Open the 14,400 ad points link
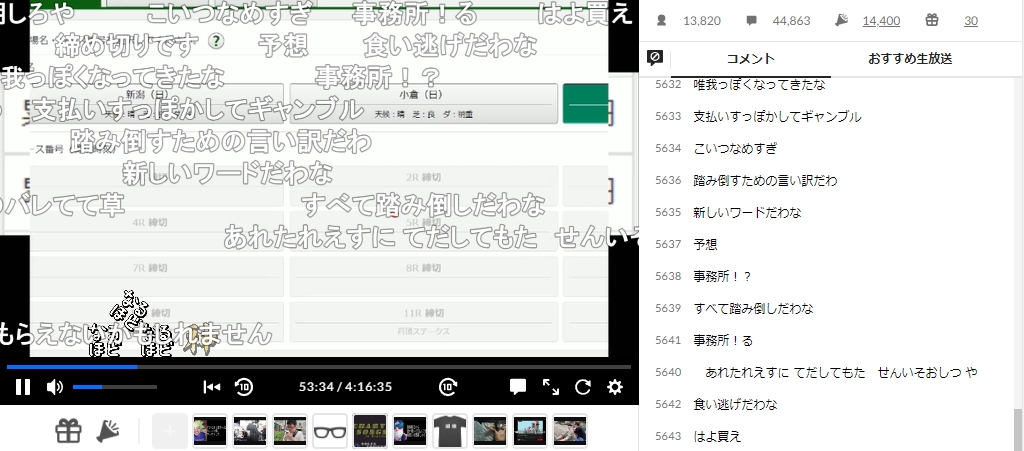Image resolution: width=1024 pixels, height=451 pixels. tap(880, 20)
